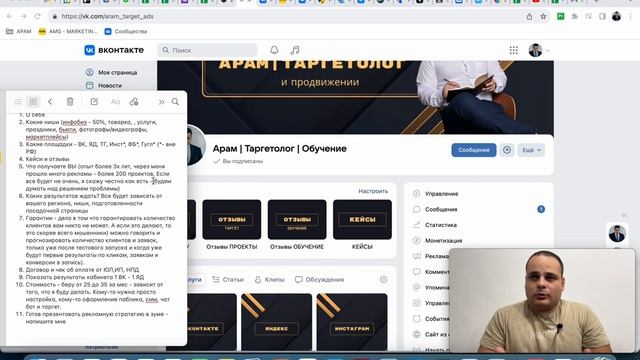Click the Сообщение button
The width and height of the screenshot is (640, 360).
click(x=473, y=150)
